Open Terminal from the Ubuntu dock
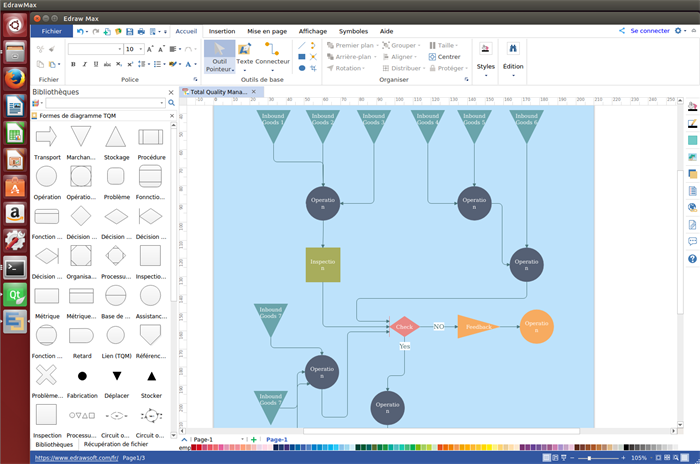The height and width of the screenshot is (464, 700). 15,267
